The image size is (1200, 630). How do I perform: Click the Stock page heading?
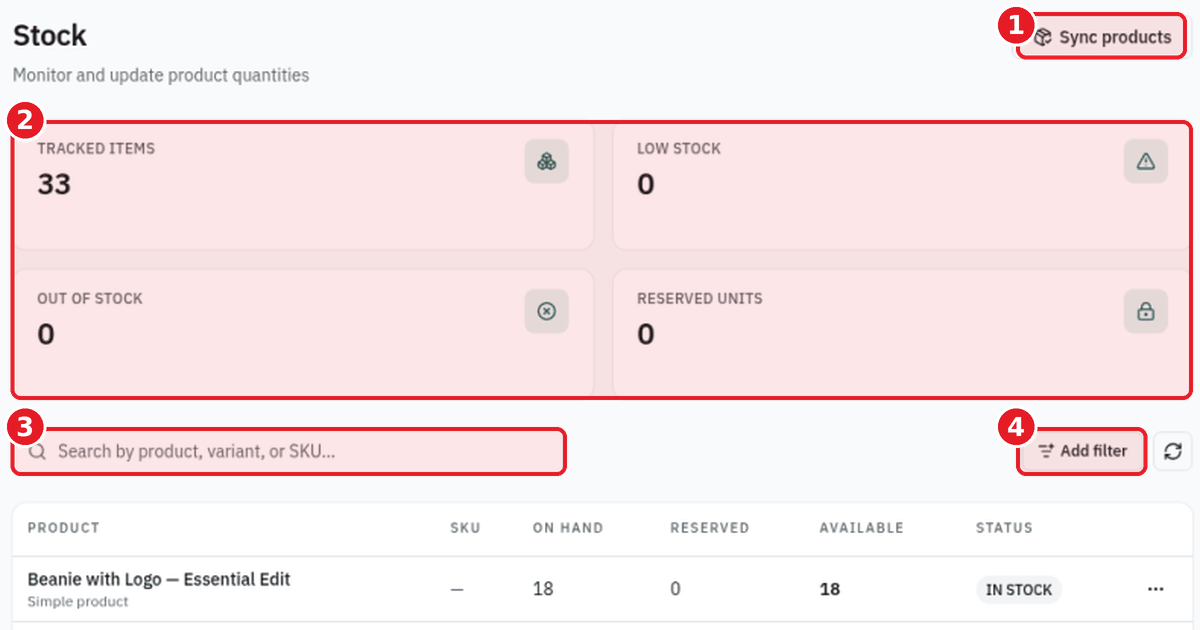[x=50, y=36]
